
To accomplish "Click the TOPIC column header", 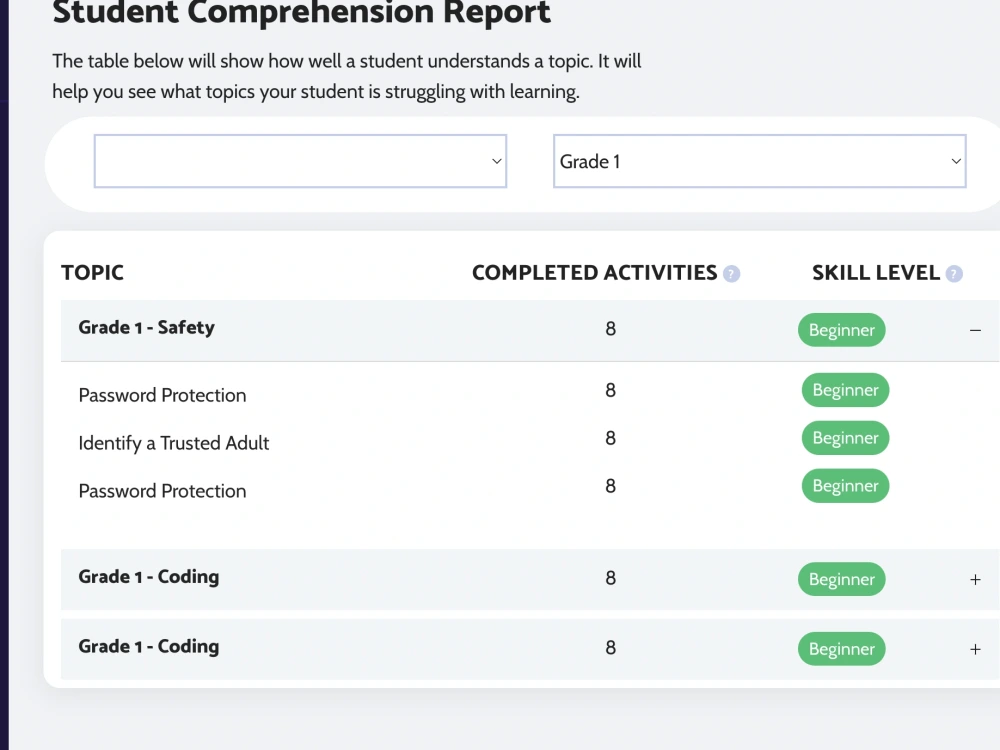I will pyautogui.click(x=92, y=273).
